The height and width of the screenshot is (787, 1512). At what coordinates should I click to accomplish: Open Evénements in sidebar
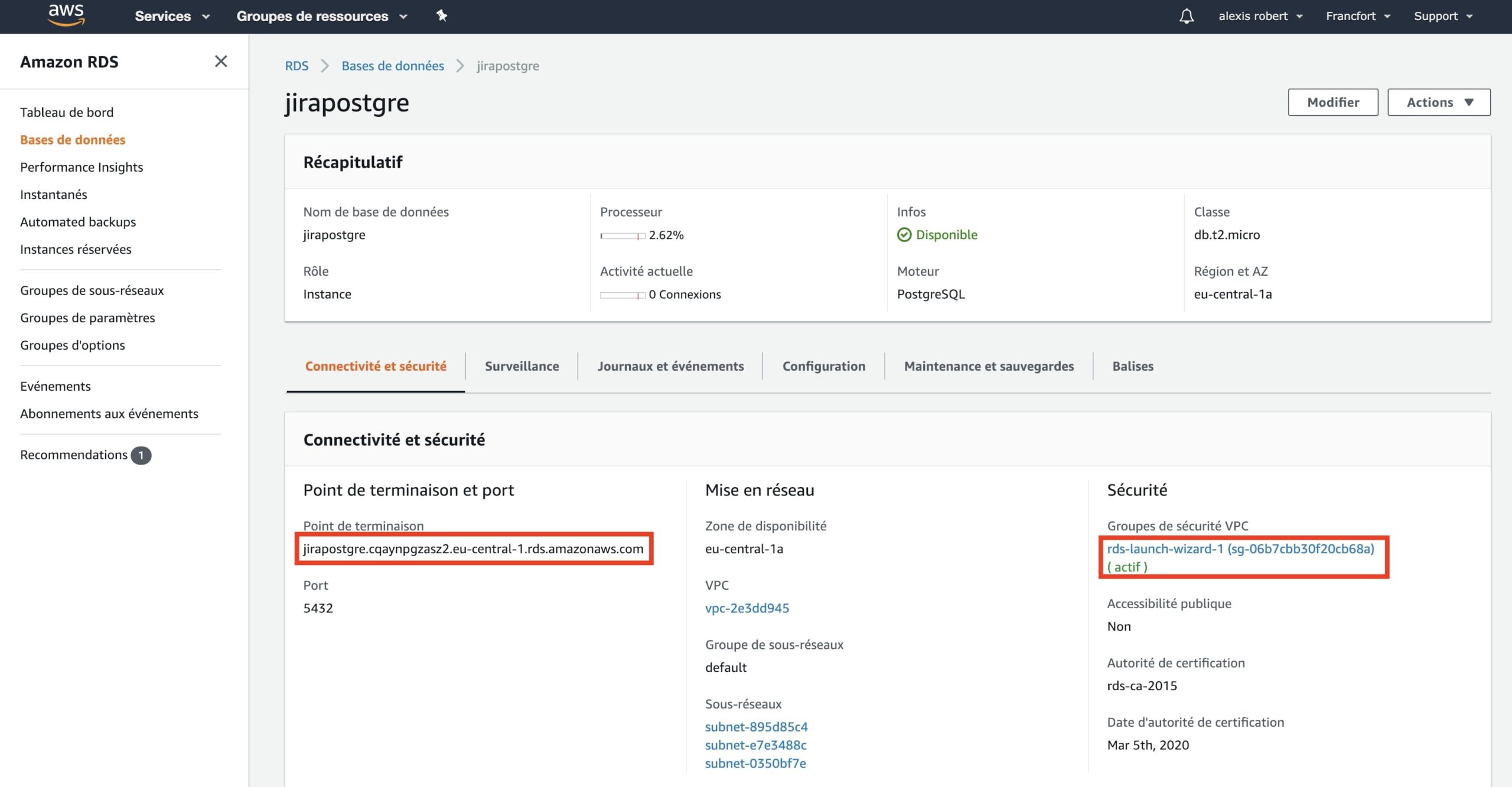pos(56,386)
